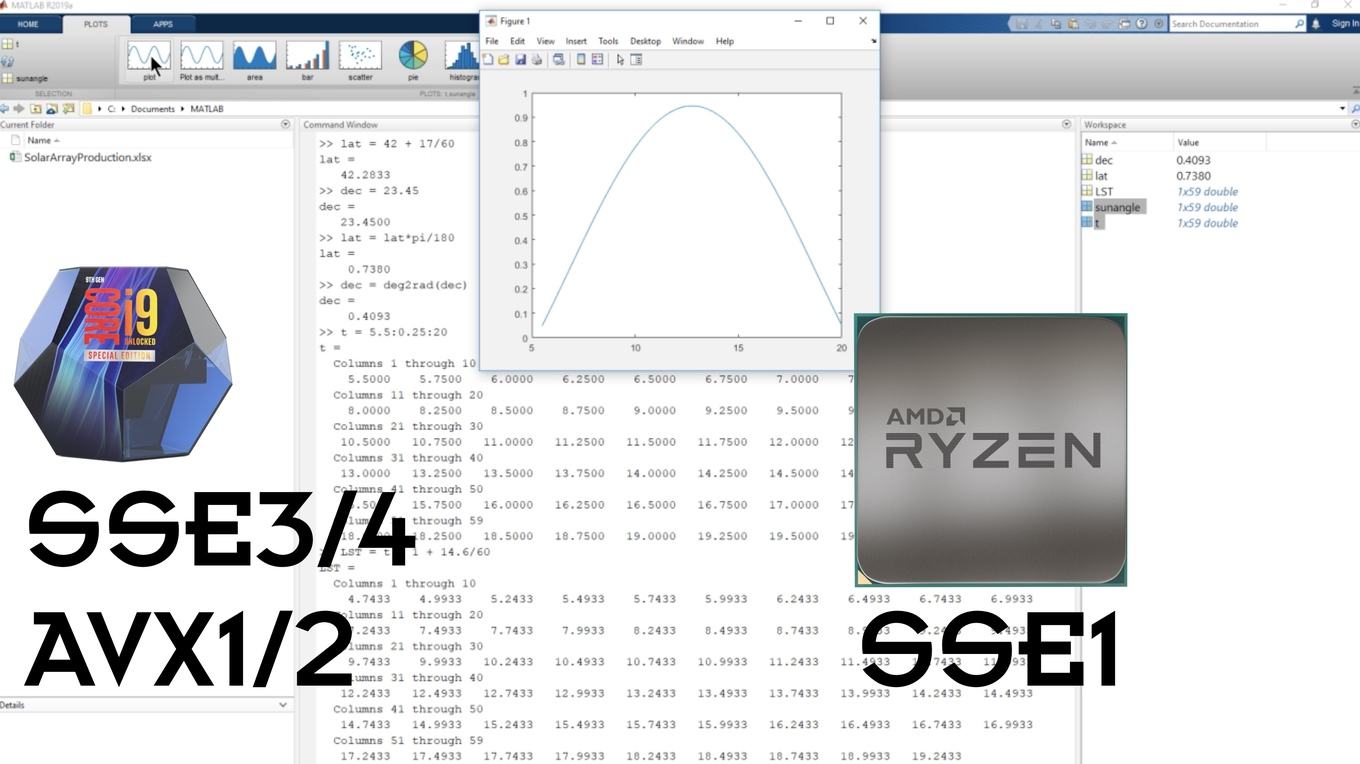The height and width of the screenshot is (764, 1360).
Task: Insert Legend from Figure 1 toolbar
Action: click(597, 60)
